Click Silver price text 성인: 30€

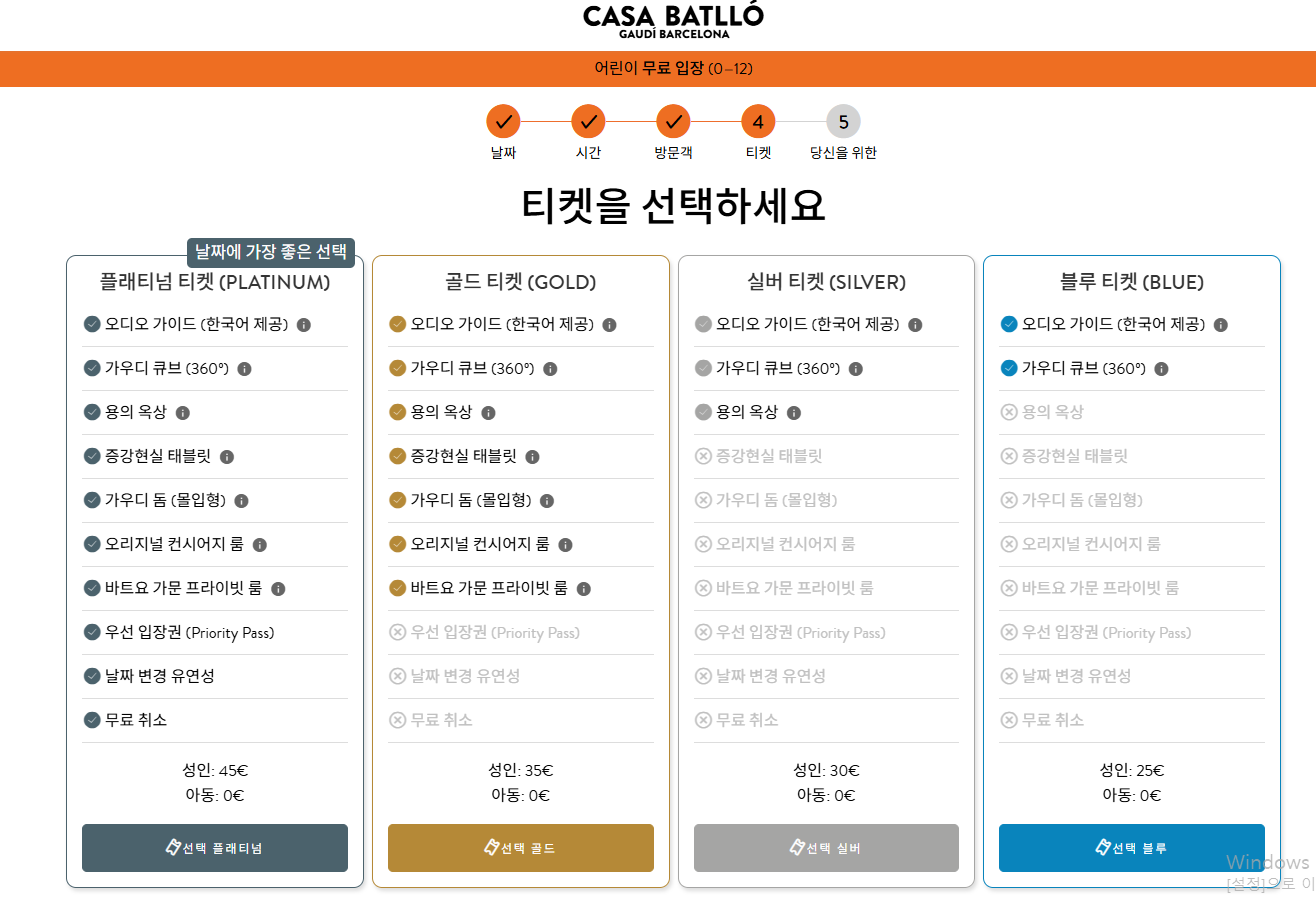coord(826,770)
